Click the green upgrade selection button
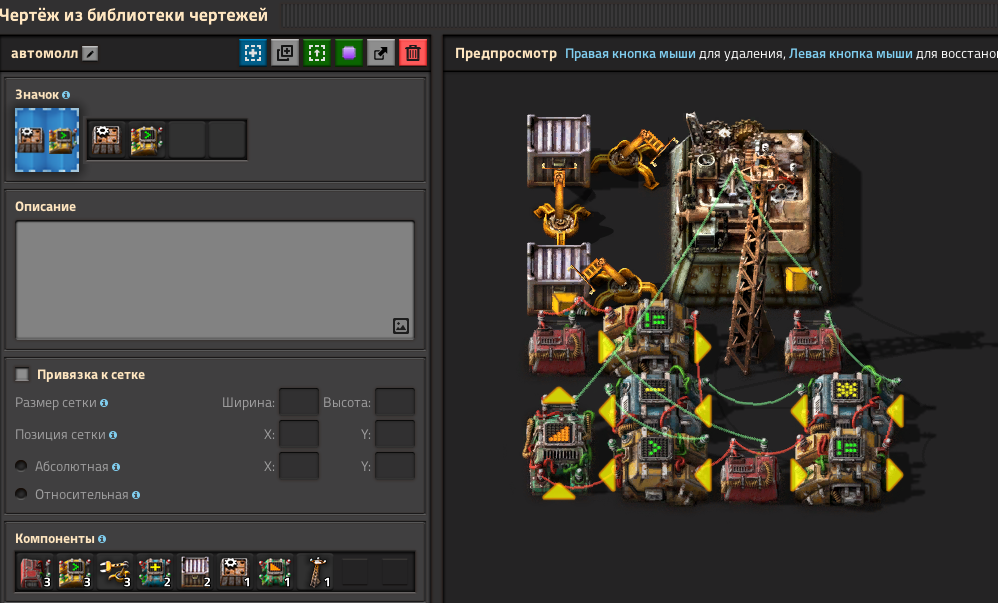 pyautogui.click(x=316, y=53)
